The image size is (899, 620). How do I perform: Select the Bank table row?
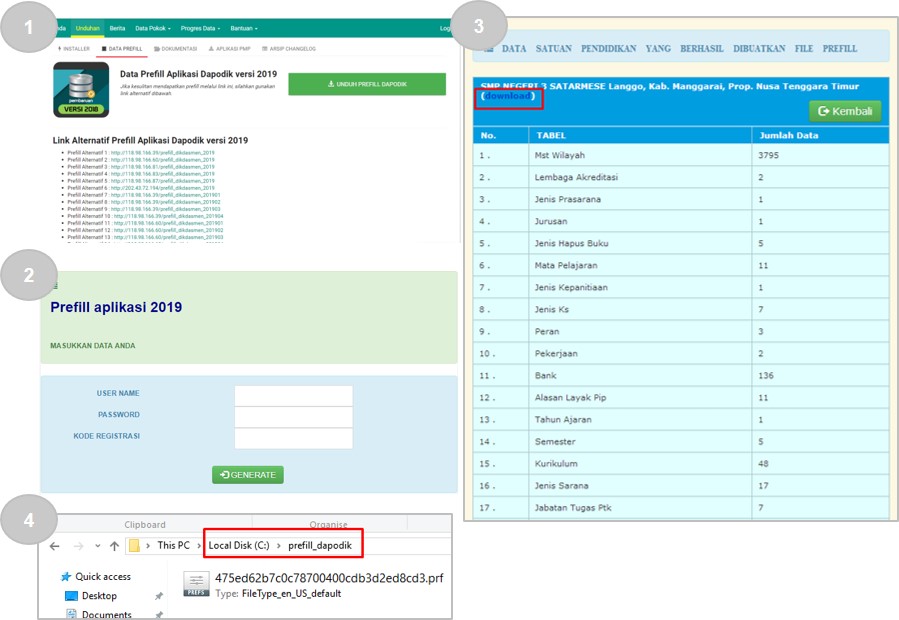pos(681,376)
